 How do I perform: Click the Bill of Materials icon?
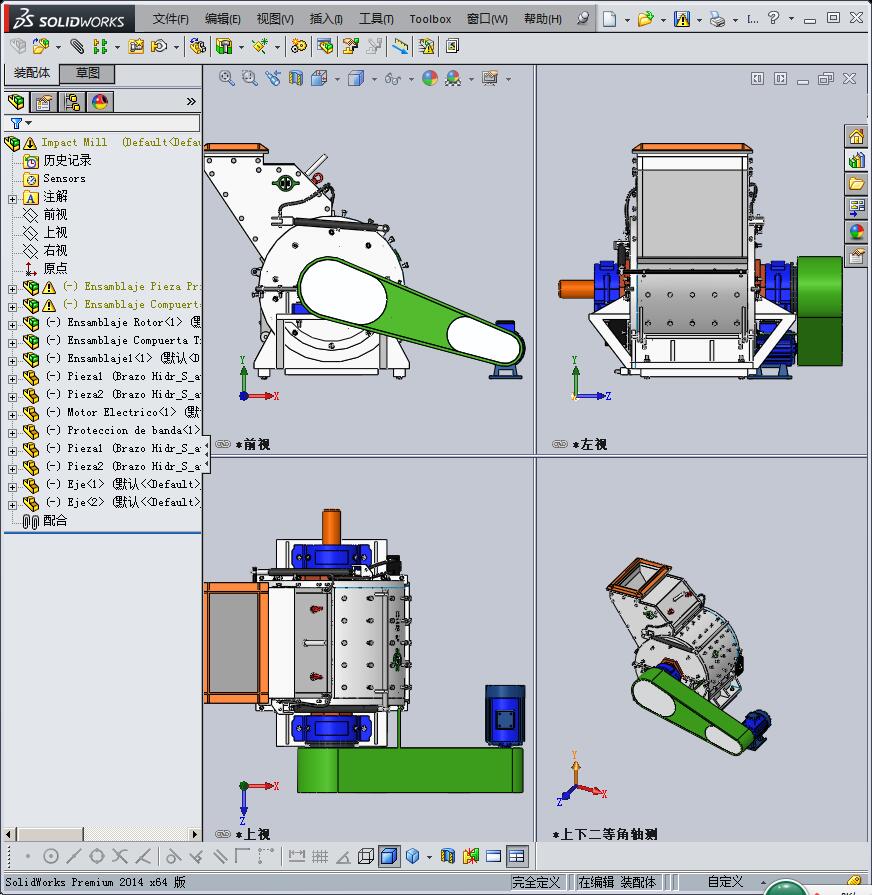tap(325, 46)
